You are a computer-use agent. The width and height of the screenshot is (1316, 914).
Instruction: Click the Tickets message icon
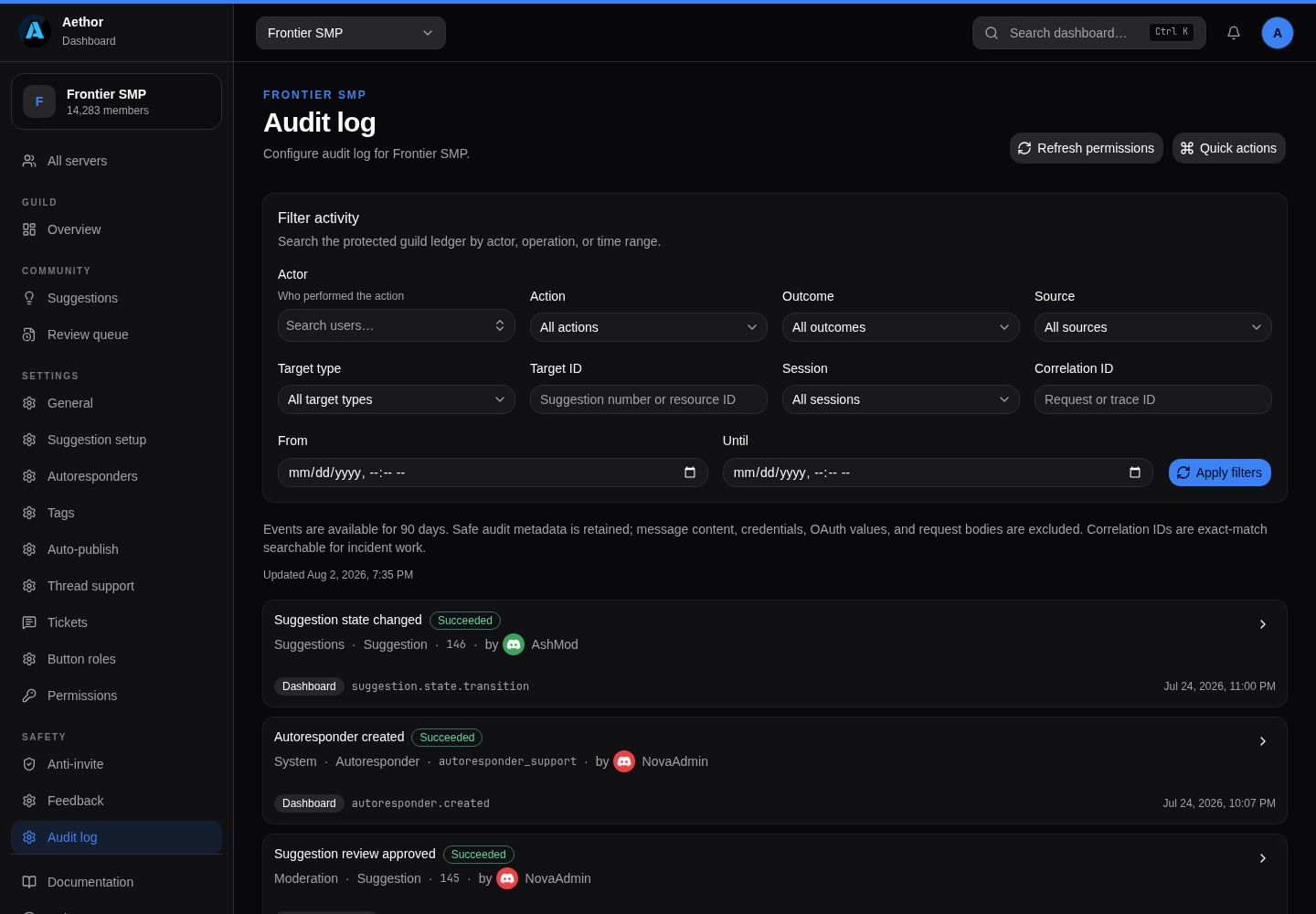click(29, 622)
